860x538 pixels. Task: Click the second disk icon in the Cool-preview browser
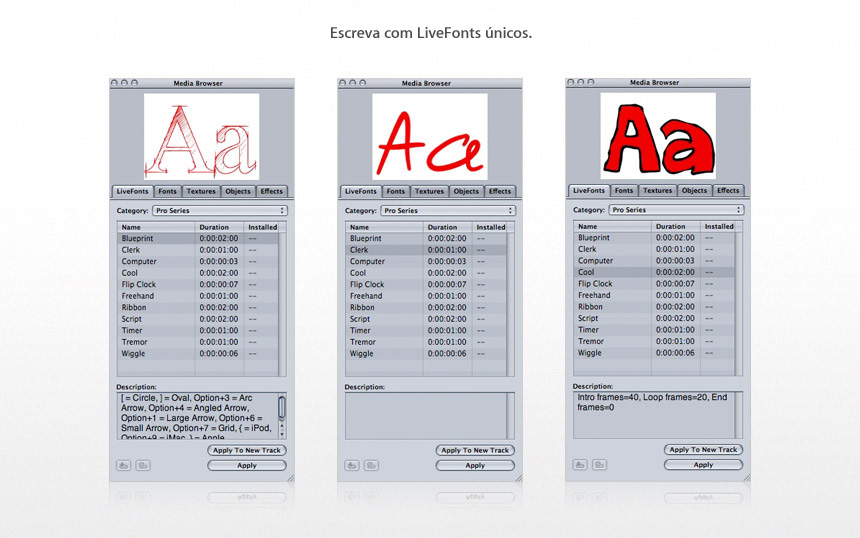(599, 464)
